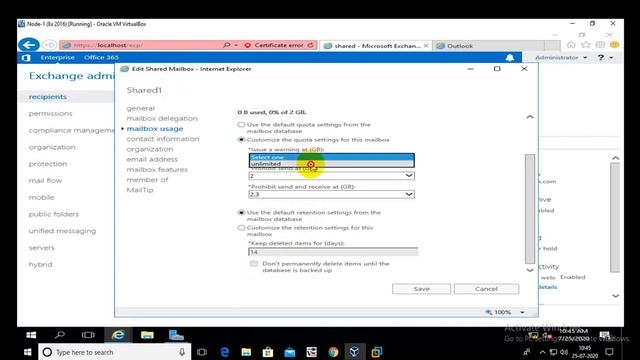Open Server Manager in the VM taskbar

click(176, 335)
